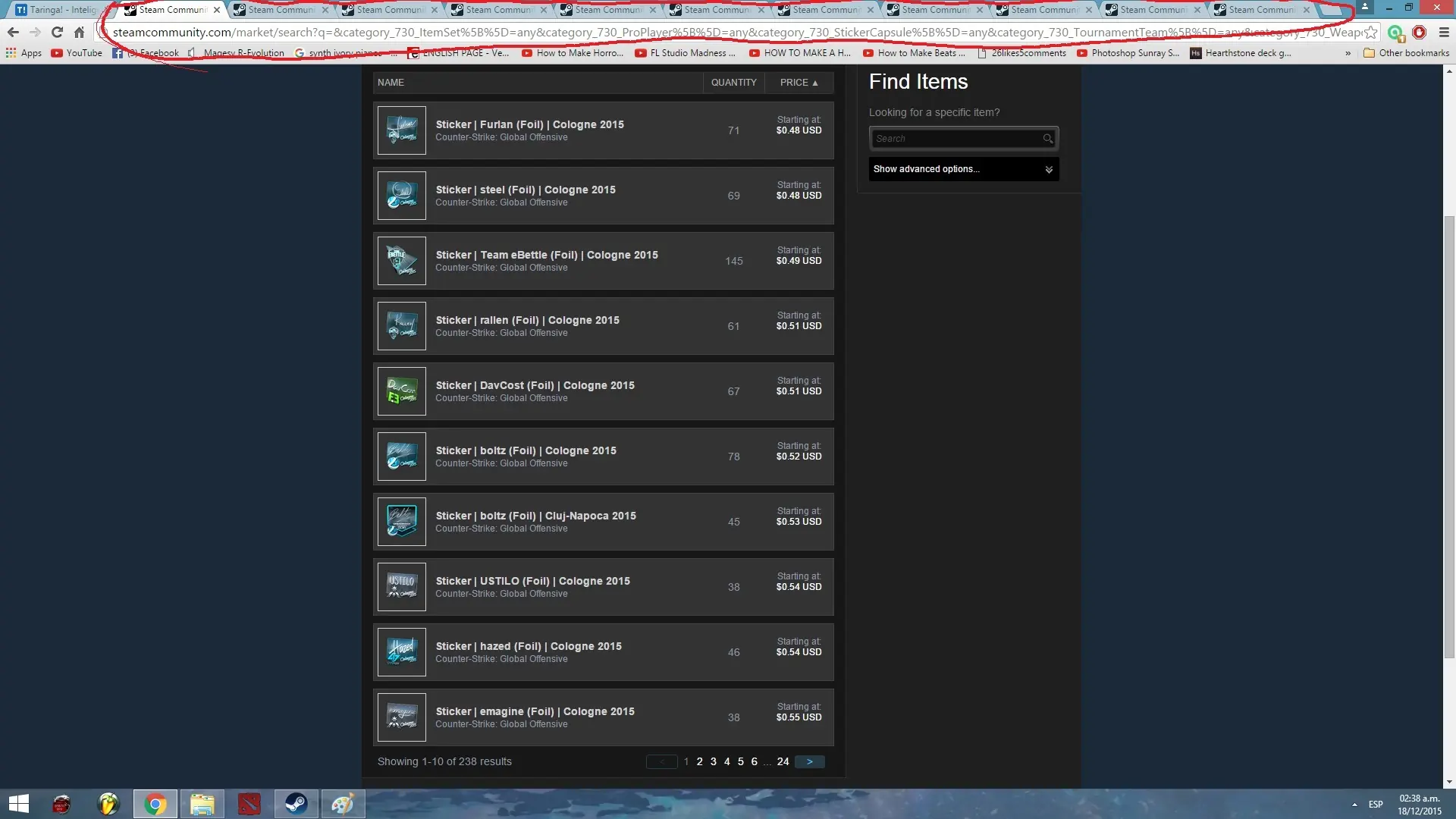The width and height of the screenshot is (1456, 819).
Task: Open the YouTube bookmark
Action: tap(77, 53)
